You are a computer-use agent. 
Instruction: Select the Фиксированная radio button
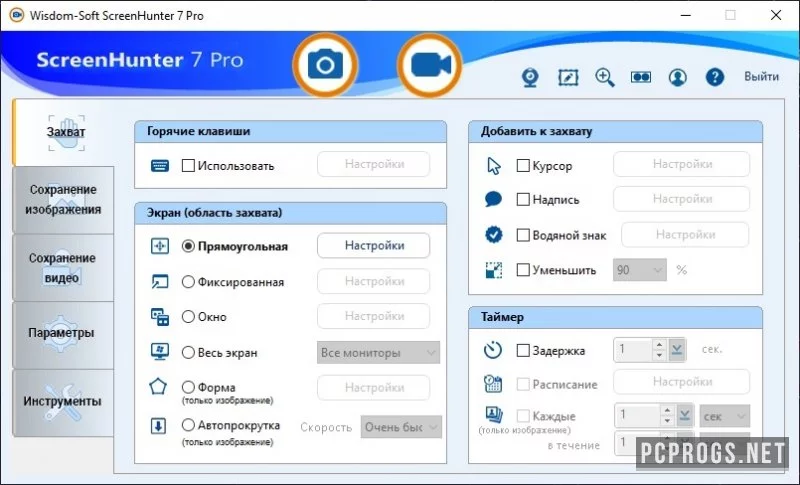pos(188,282)
